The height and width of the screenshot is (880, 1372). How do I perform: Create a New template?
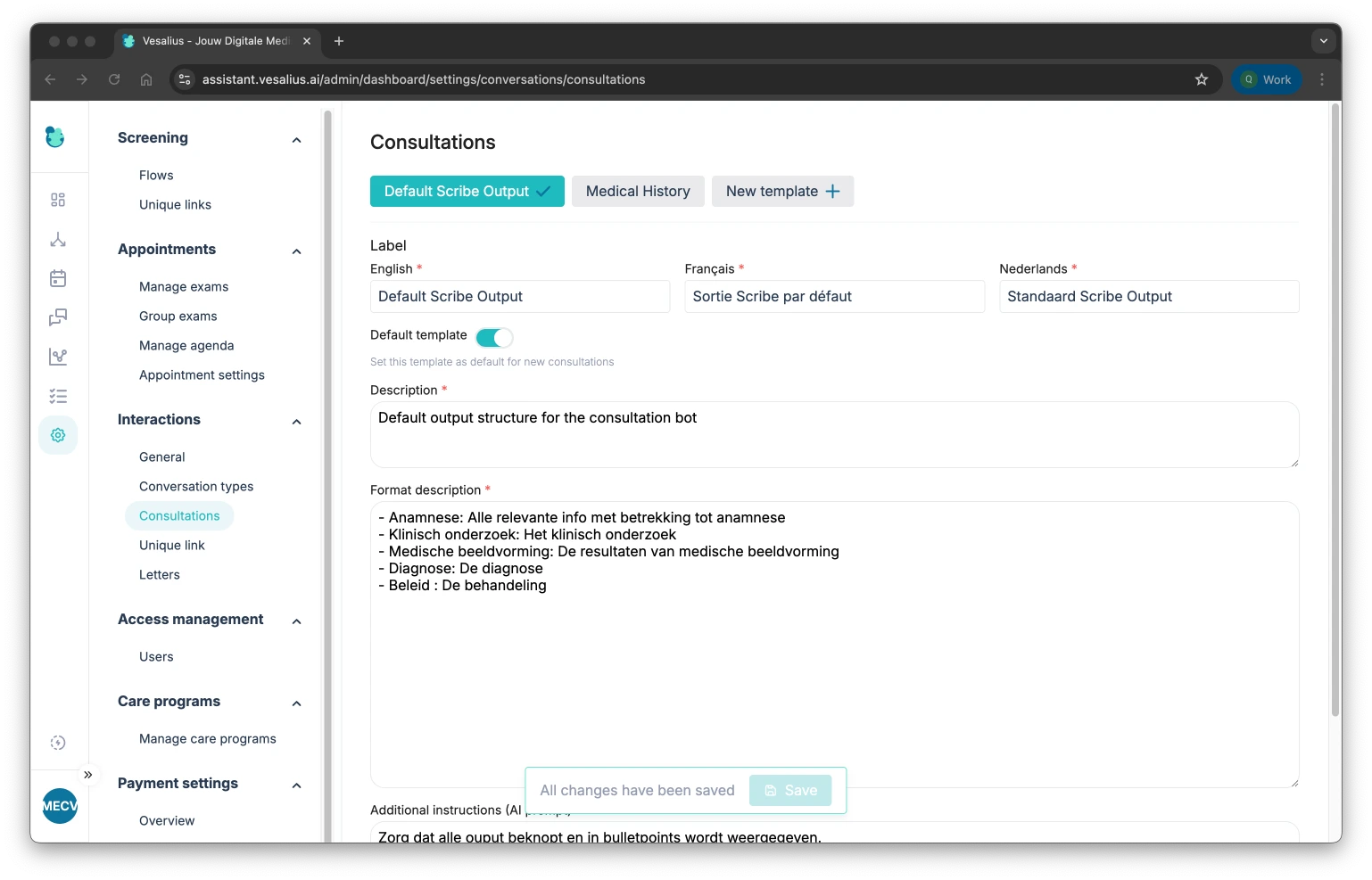point(782,191)
